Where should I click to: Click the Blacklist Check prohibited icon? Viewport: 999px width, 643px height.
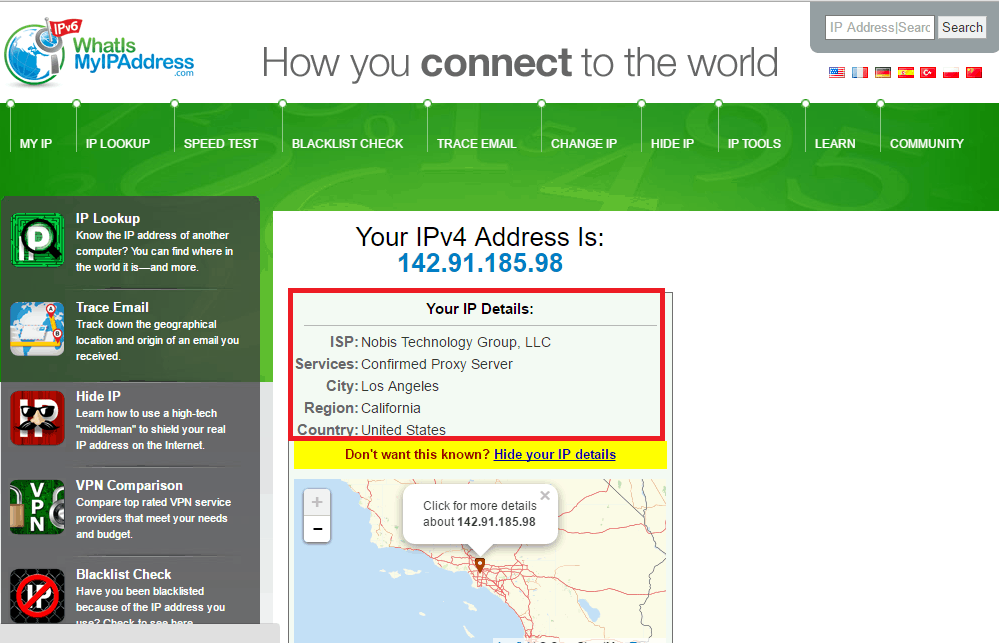pyautogui.click(x=38, y=596)
